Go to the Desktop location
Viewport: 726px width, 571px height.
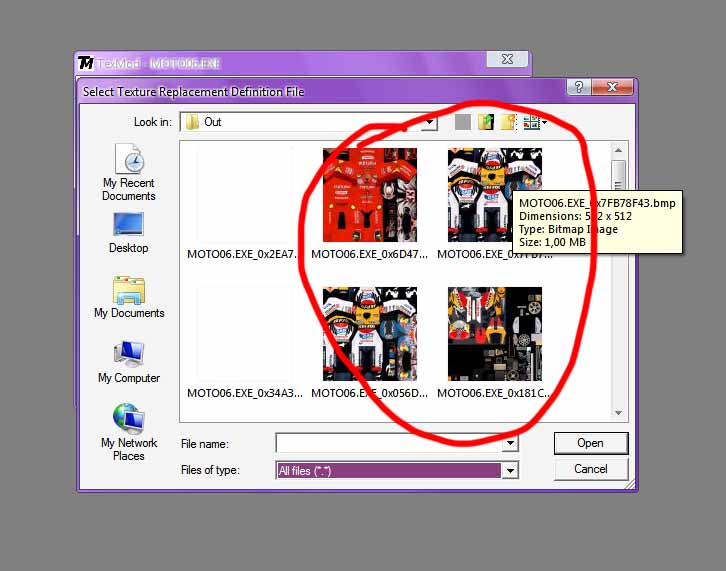129,233
